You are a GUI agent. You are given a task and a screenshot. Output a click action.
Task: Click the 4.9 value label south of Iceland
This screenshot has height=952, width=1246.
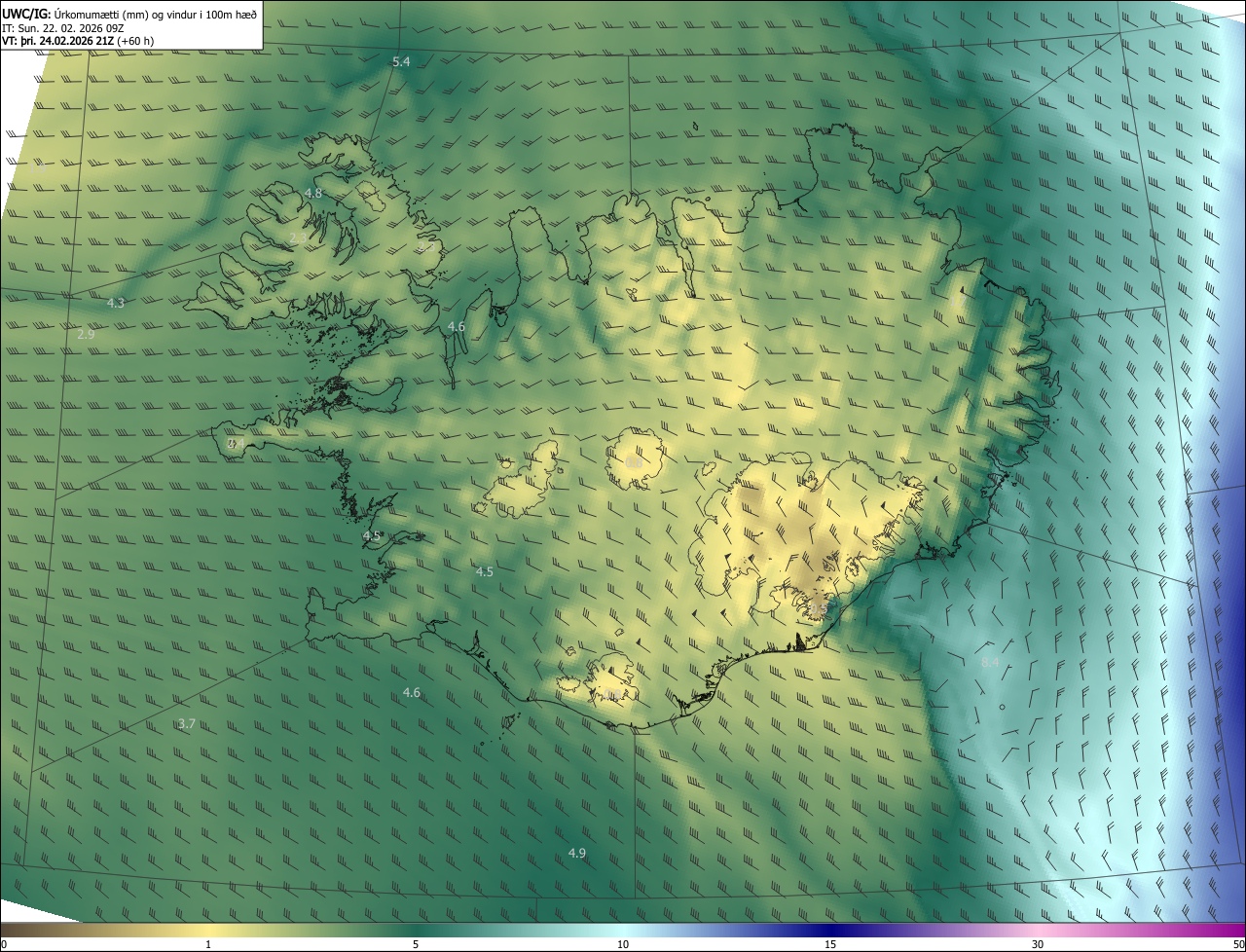pos(577,853)
